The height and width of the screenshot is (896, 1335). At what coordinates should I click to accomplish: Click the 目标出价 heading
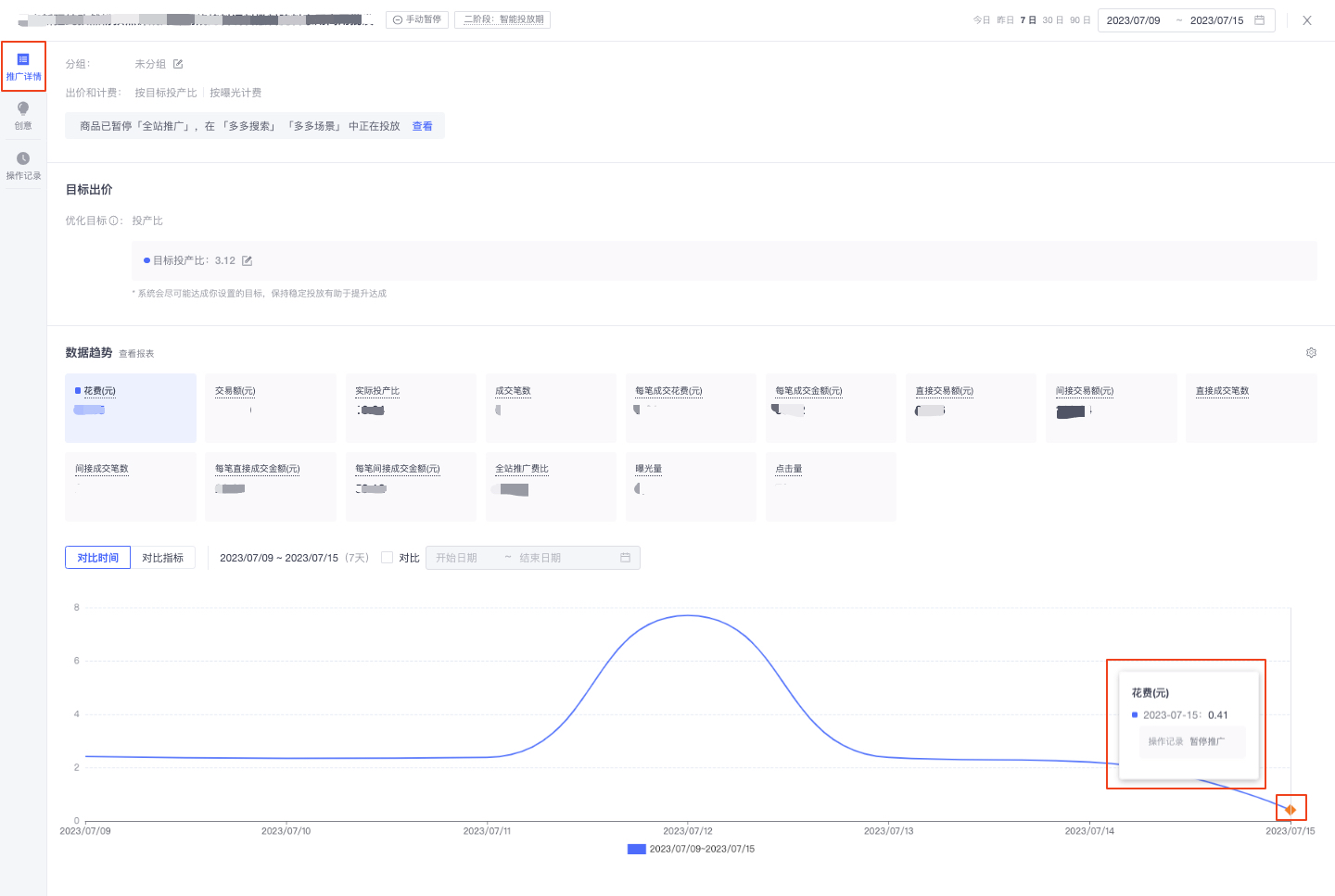pyautogui.click(x=89, y=189)
